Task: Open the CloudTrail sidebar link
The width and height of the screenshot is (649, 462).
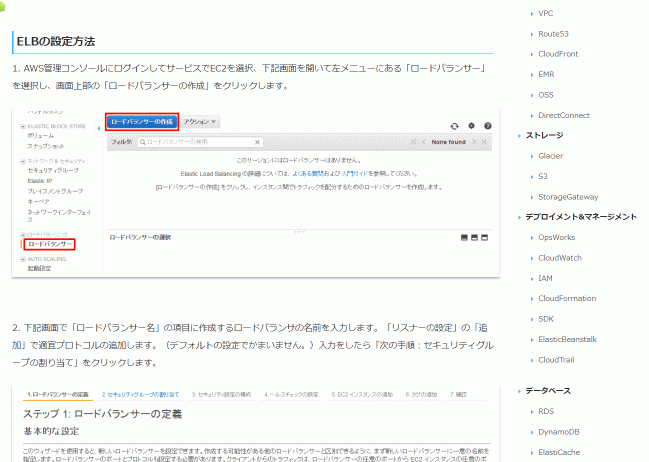Action: coord(556,360)
